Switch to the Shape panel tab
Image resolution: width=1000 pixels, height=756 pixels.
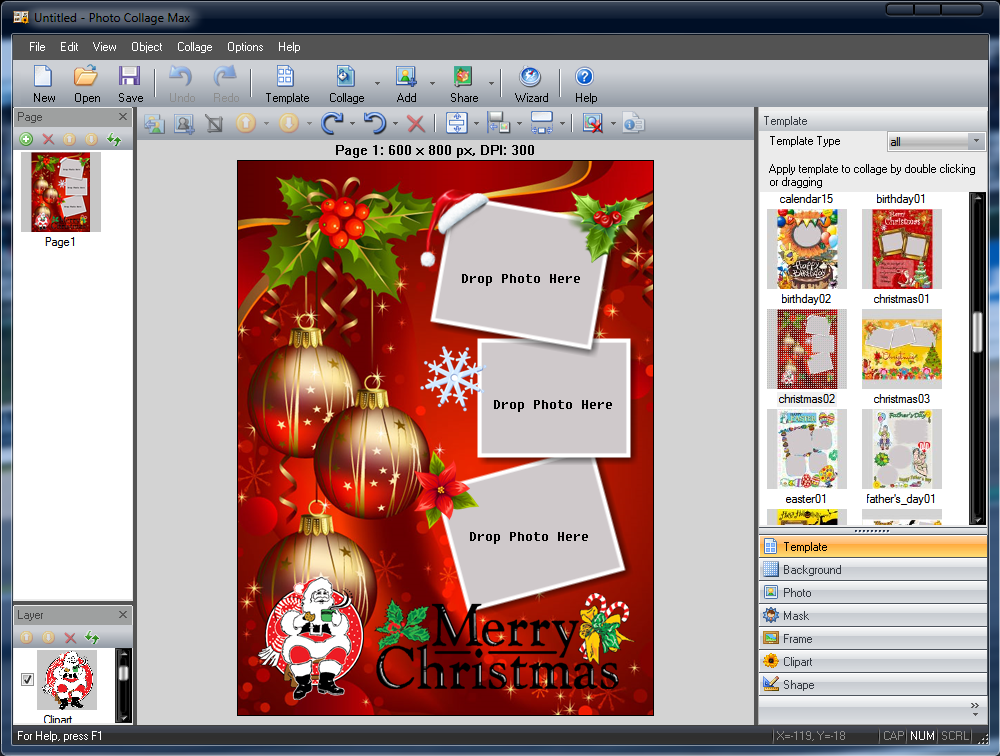pos(873,685)
